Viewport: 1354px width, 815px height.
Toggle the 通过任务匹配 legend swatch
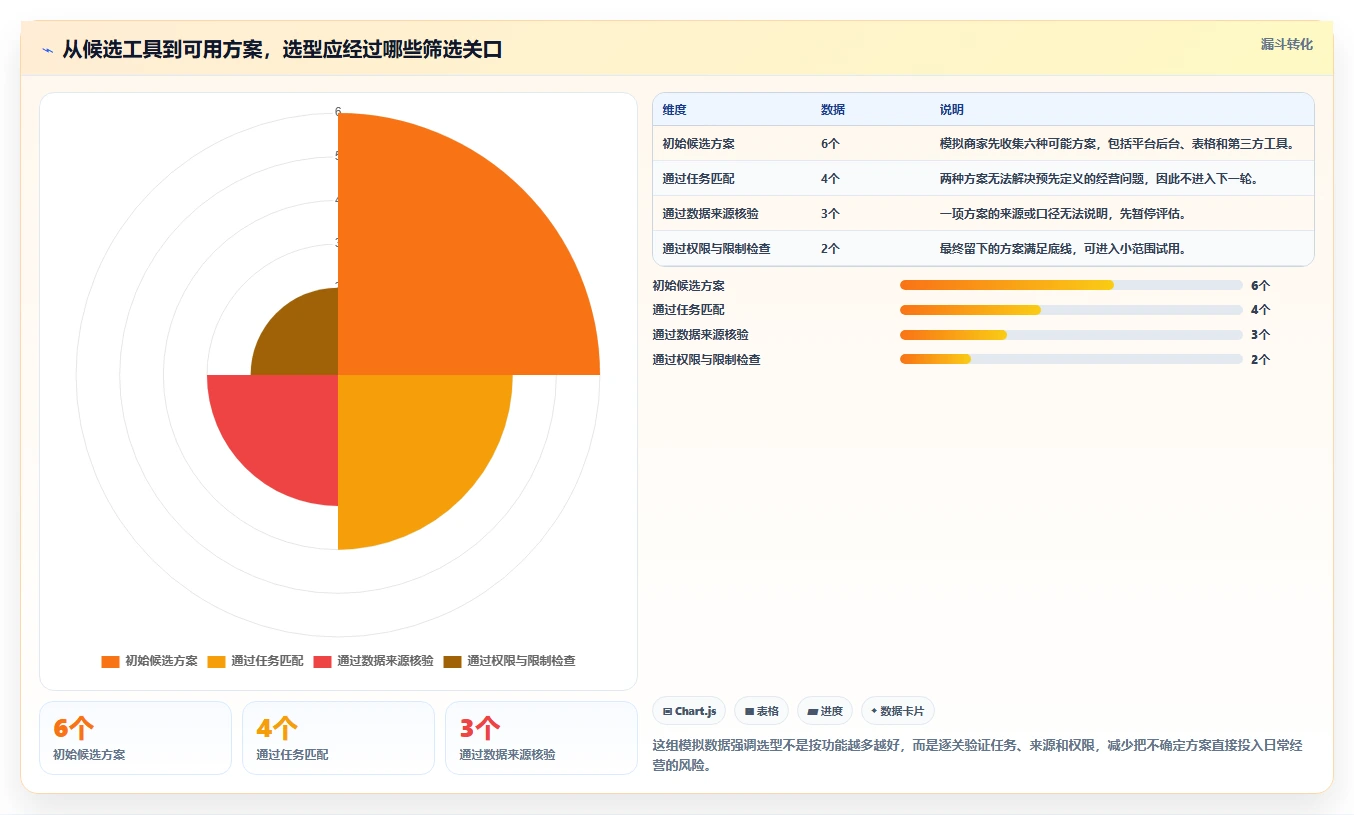click(x=216, y=661)
